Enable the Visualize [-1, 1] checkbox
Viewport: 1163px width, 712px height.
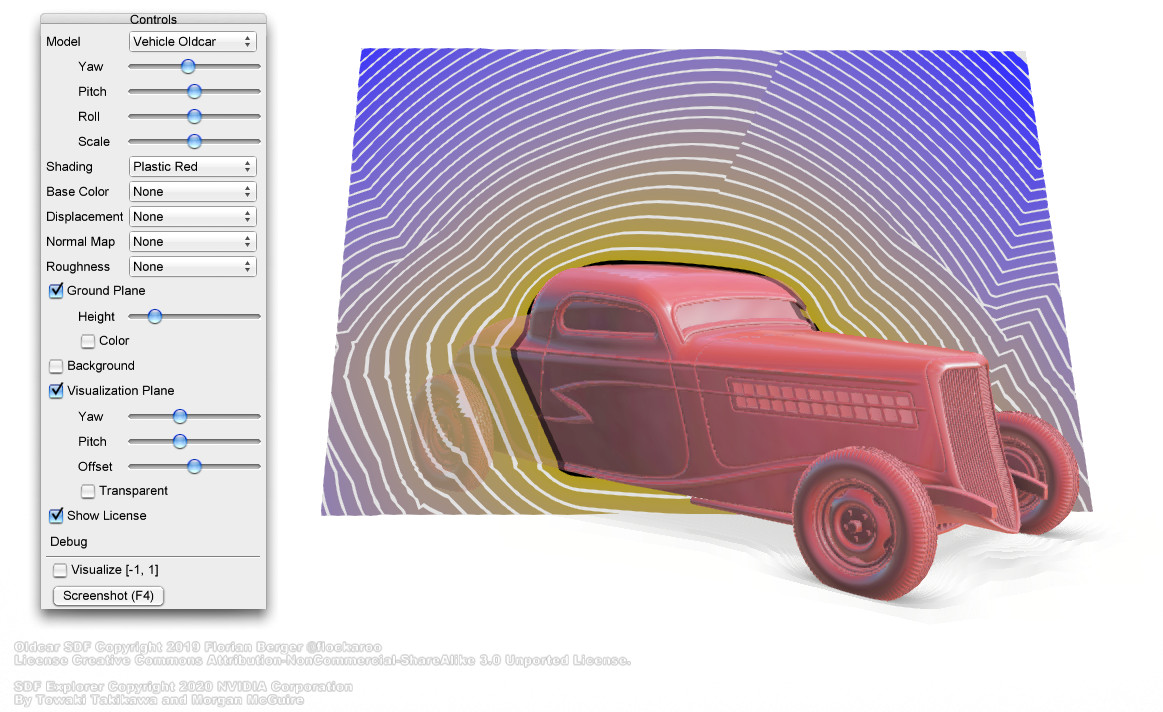pos(60,570)
